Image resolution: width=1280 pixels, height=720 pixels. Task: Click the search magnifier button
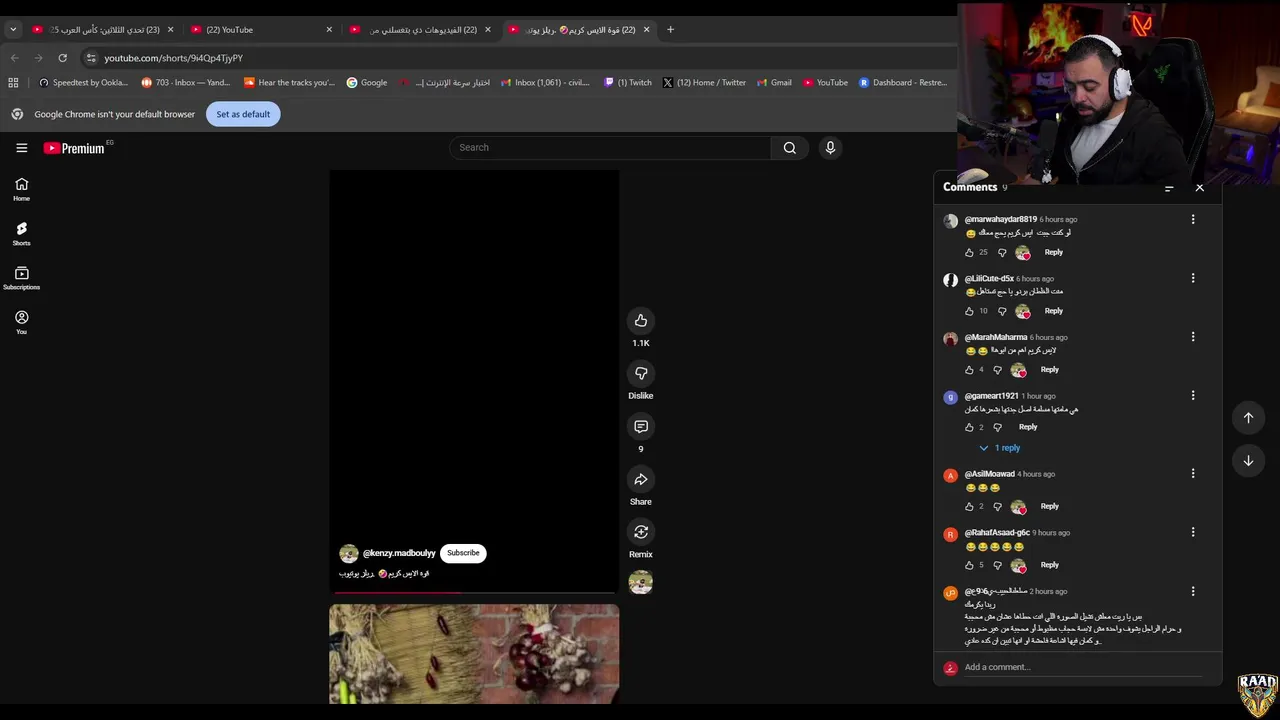tap(790, 148)
